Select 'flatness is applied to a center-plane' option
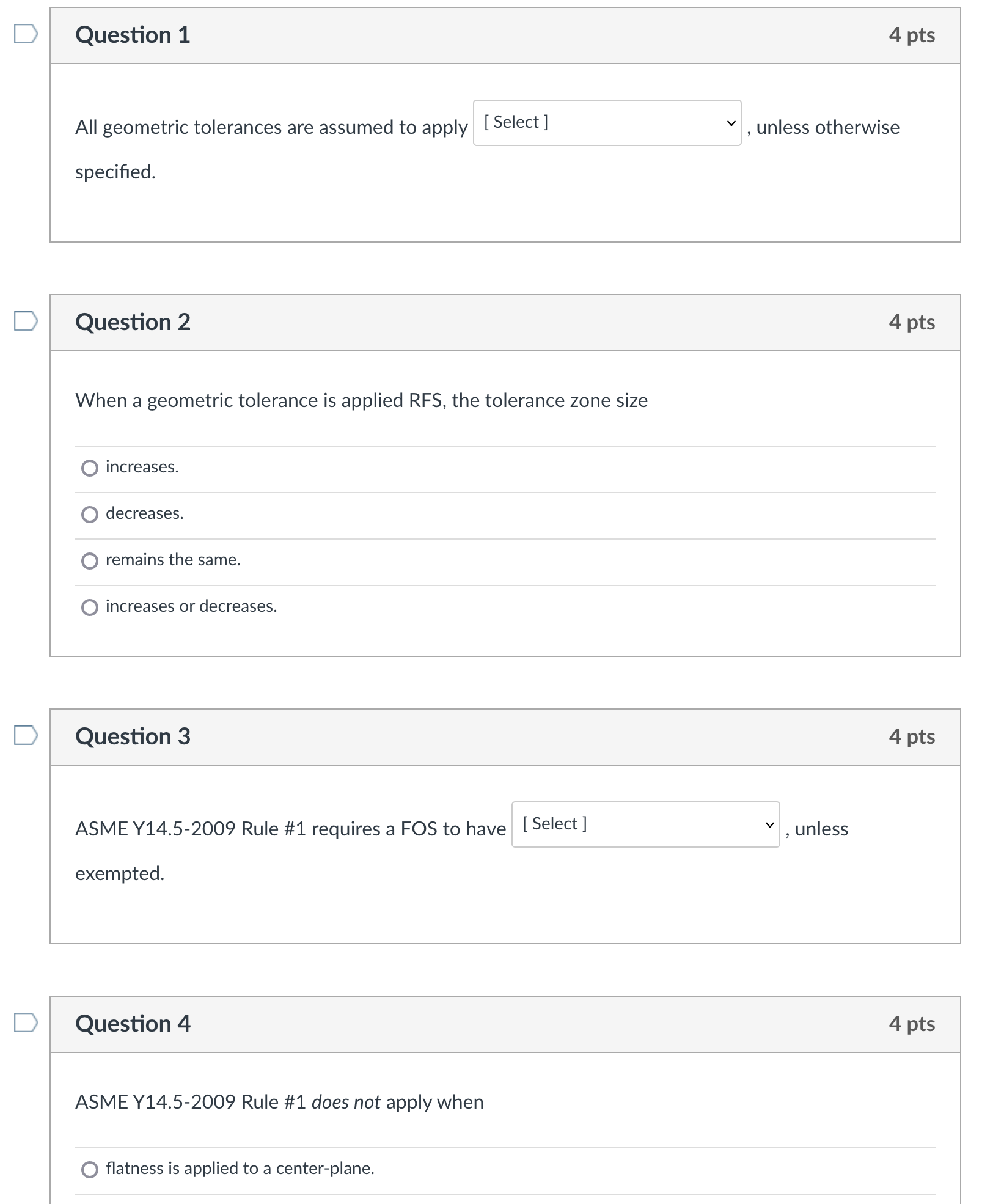 click(x=90, y=1170)
